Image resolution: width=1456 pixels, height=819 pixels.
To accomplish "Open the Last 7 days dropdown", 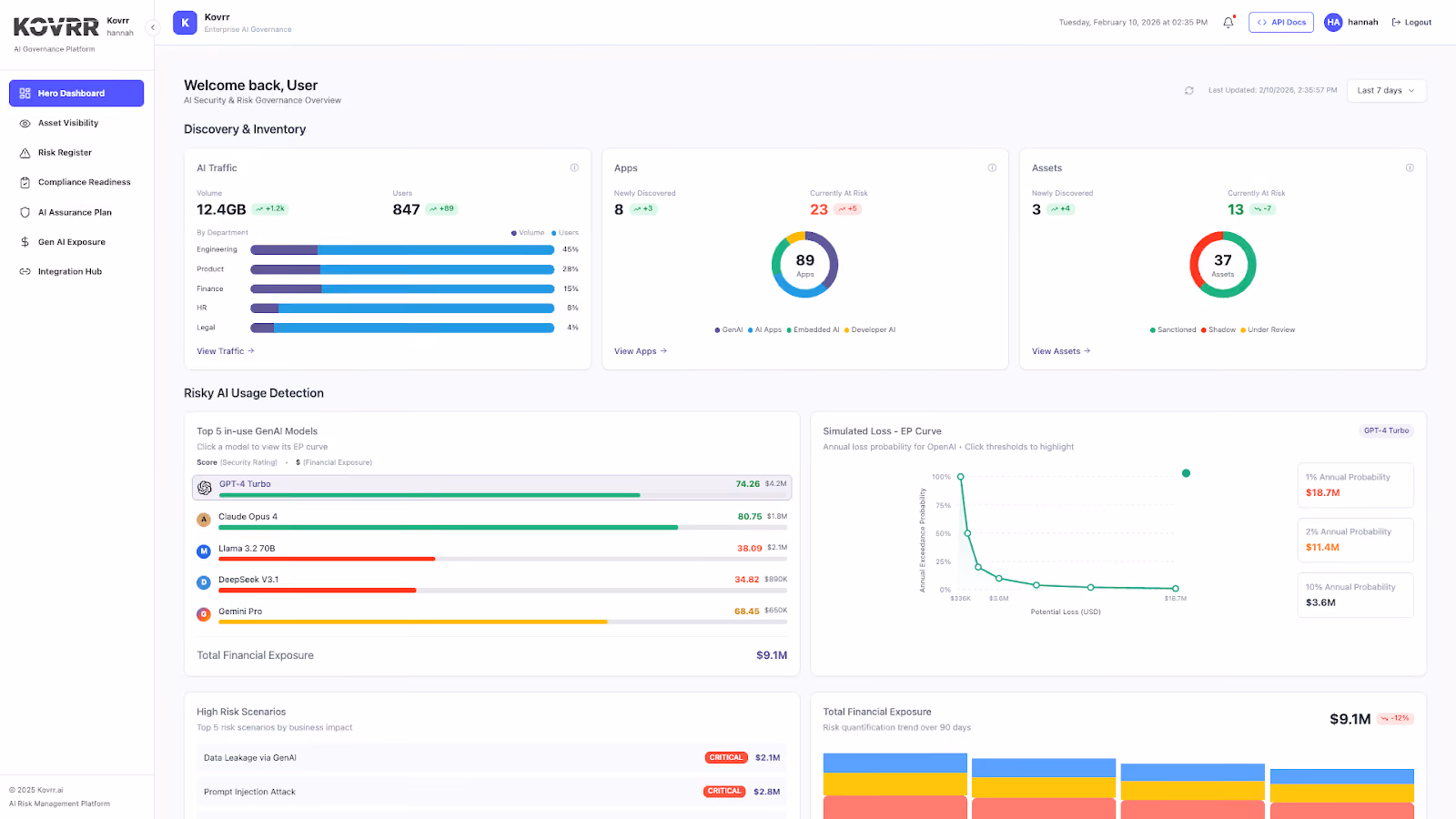I will (1386, 90).
